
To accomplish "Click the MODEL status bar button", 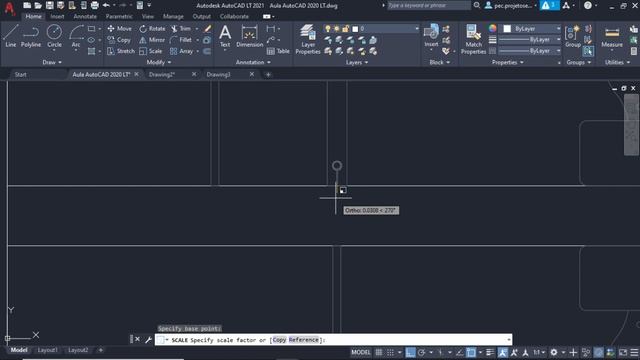I will tap(361, 352).
